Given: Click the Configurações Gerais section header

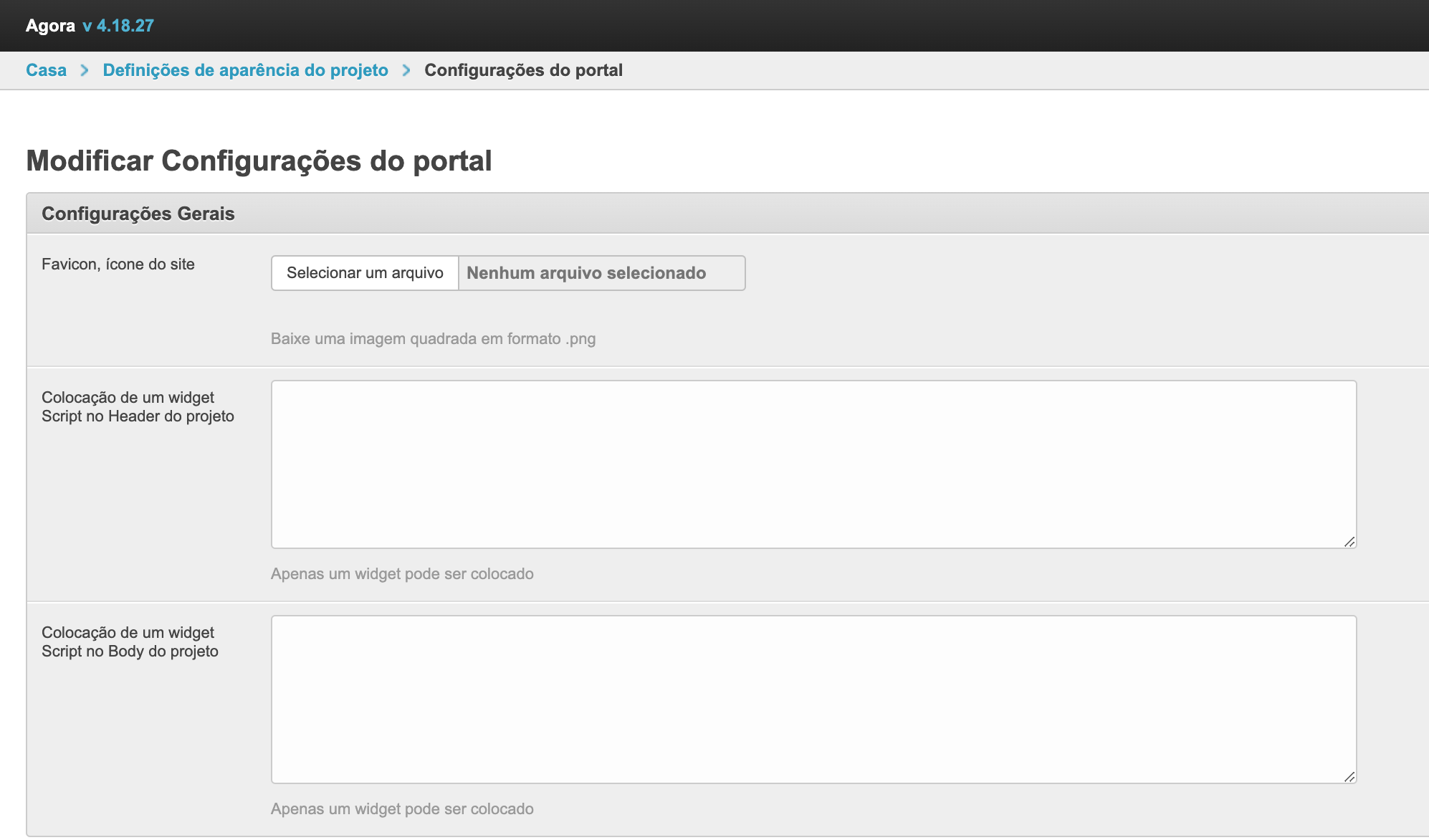Looking at the screenshot, I should tap(138, 214).
